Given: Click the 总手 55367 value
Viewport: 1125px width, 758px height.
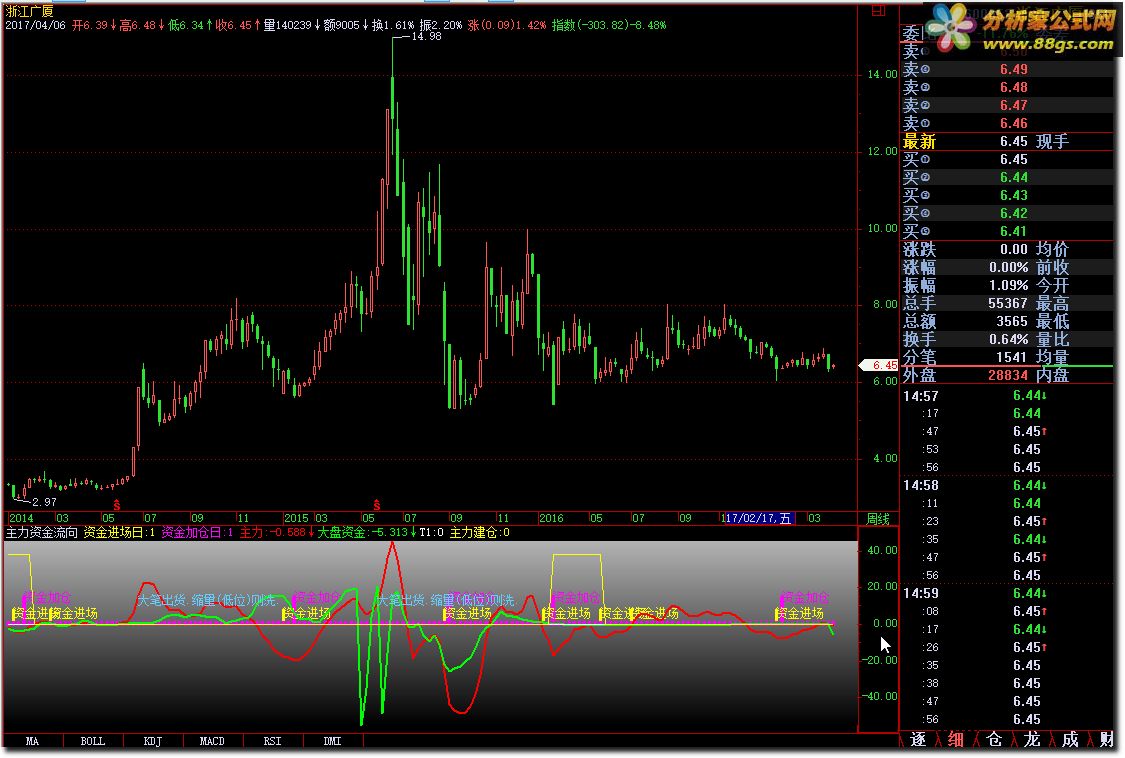Looking at the screenshot, I should pyautogui.click(x=1008, y=303).
